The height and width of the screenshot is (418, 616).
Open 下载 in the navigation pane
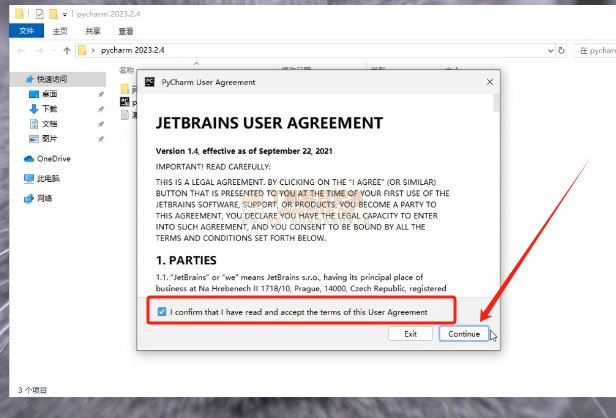[50, 109]
